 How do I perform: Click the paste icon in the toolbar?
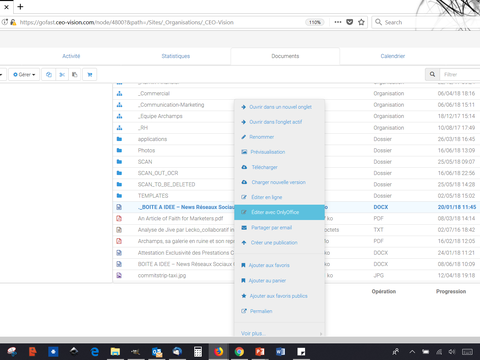coord(75,74)
